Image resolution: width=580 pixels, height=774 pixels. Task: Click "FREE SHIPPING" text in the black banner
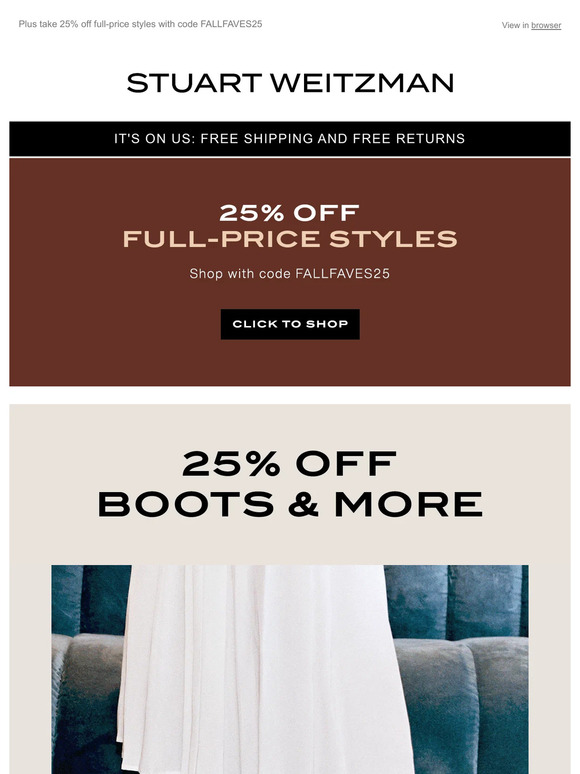click(x=257, y=139)
